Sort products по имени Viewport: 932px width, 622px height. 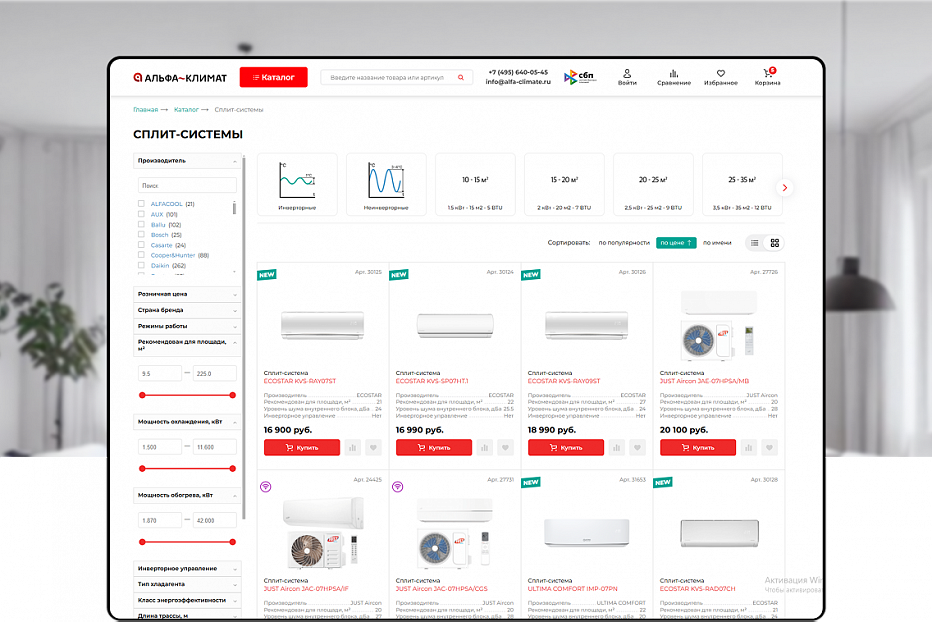click(x=717, y=243)
